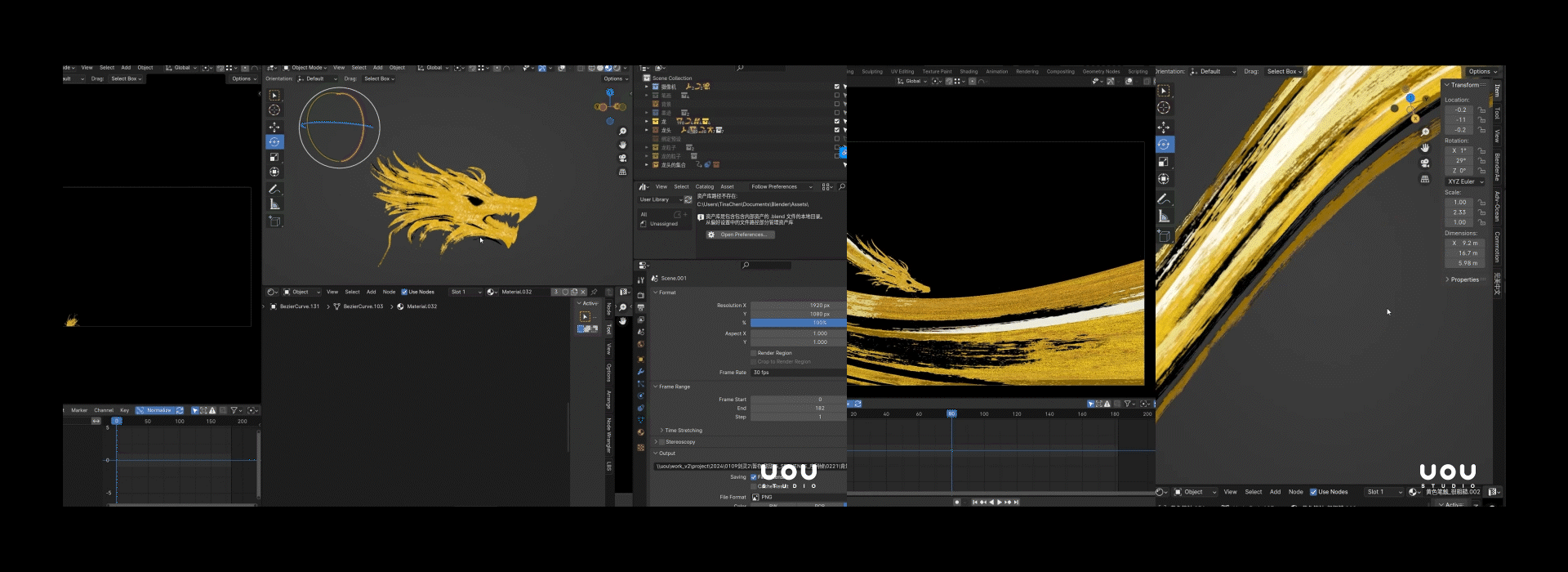Viewport: 1568px width, 572px height.
Task: Choose the Annotate tool in right viewport toolbar
Action: 1164,199
